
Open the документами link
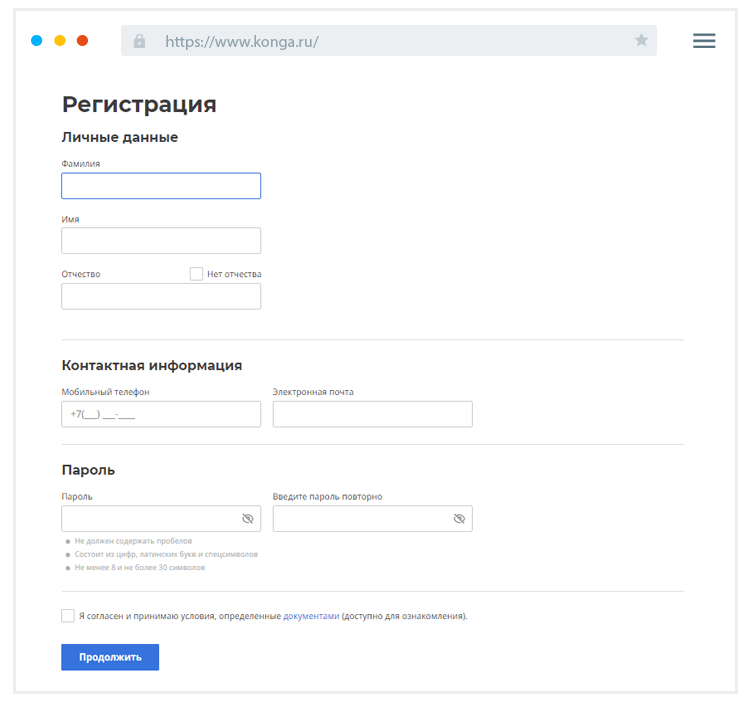(311, 616)
